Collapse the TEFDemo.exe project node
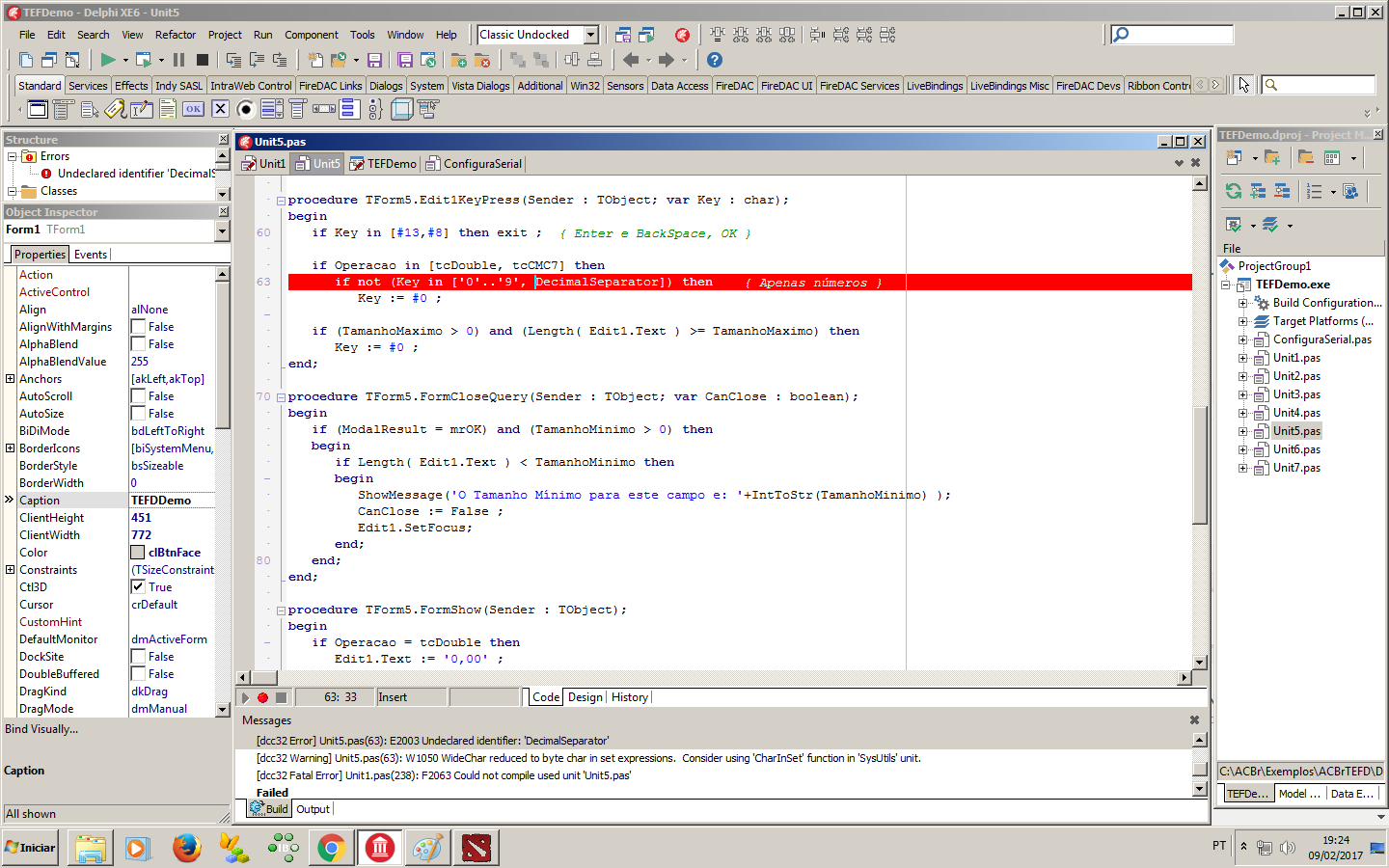 [x=1226, y=285]
